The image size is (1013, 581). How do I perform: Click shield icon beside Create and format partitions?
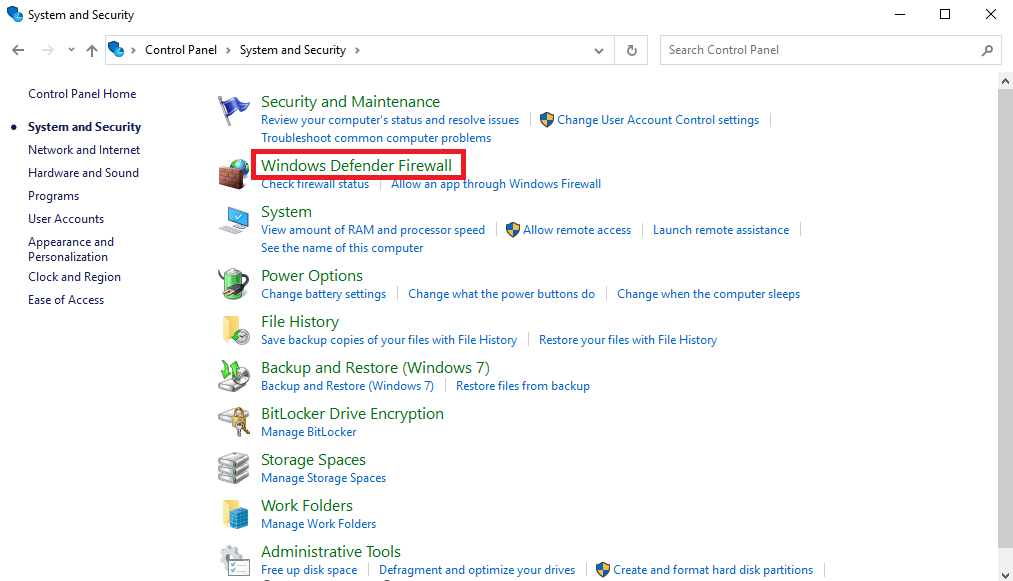point(602,569)
